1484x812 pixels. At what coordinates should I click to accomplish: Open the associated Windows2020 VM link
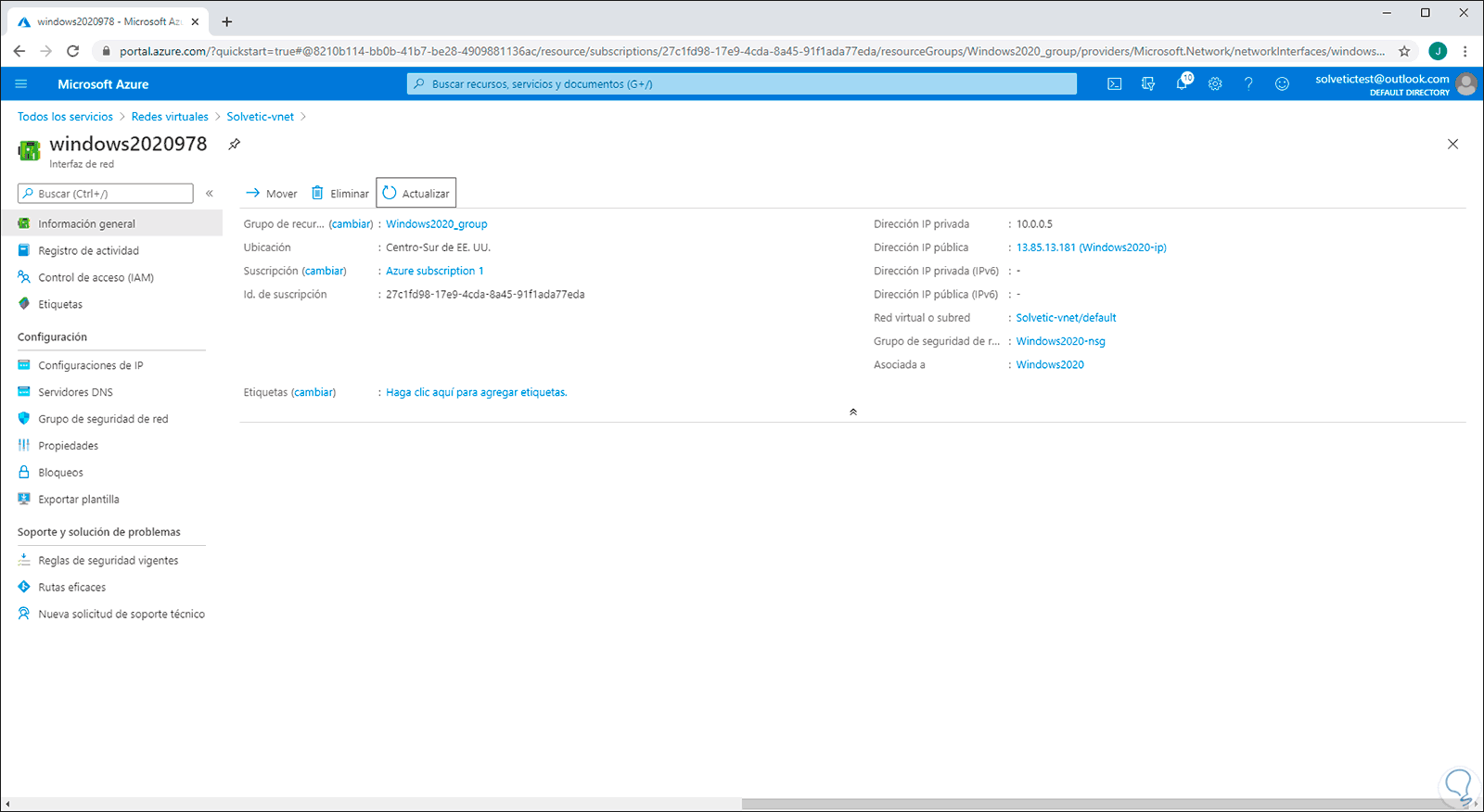point(1050,365)
